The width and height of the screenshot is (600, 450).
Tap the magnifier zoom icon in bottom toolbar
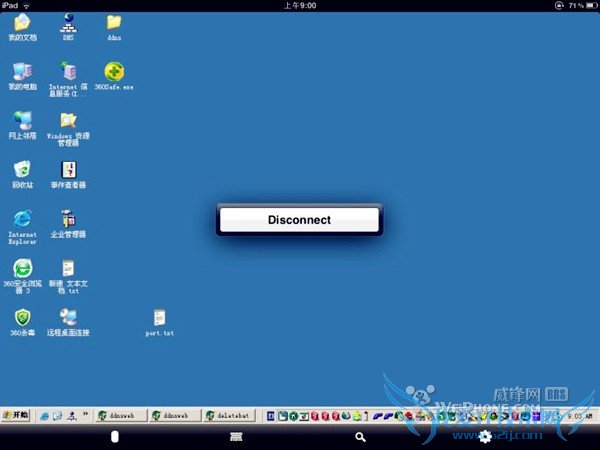click(360, 437)
